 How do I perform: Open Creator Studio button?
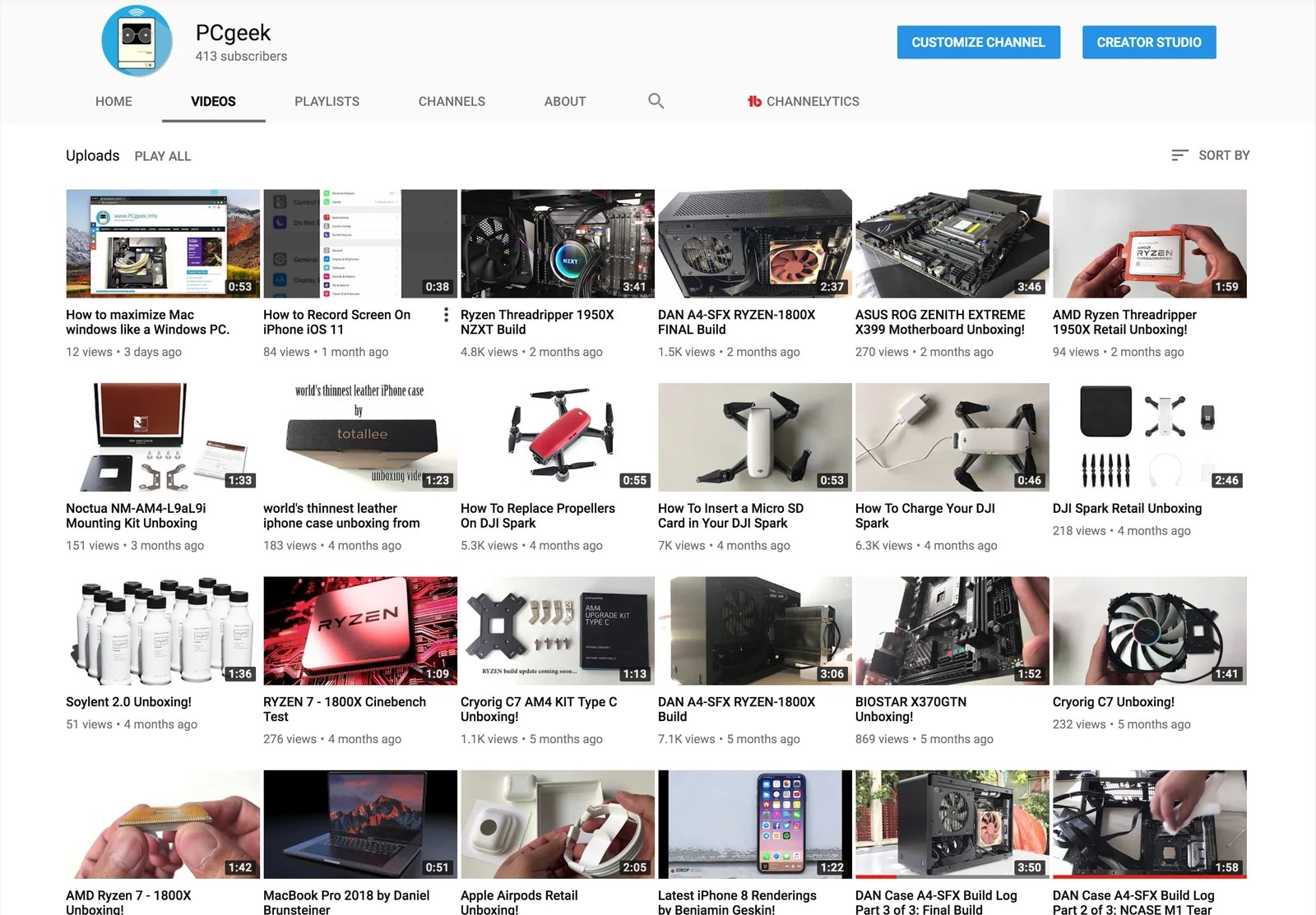1149,42
